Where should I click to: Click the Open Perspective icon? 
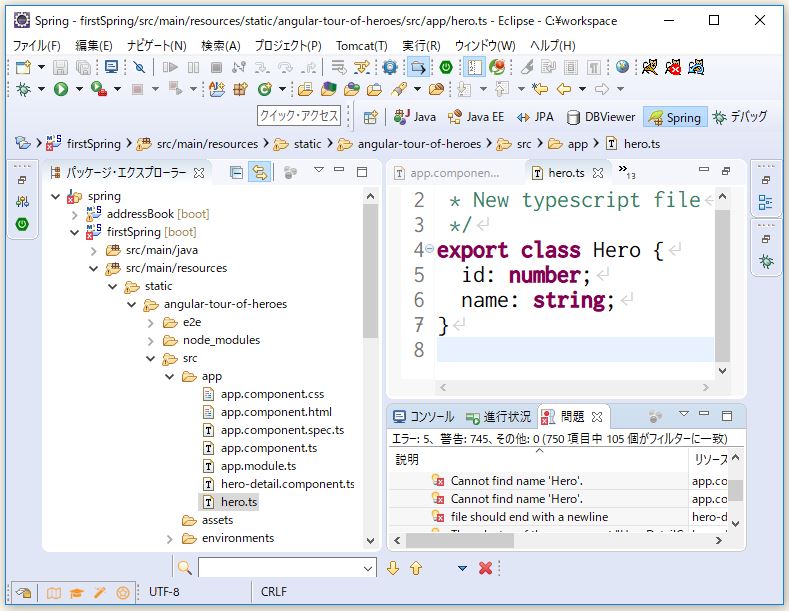pos(370,117)
